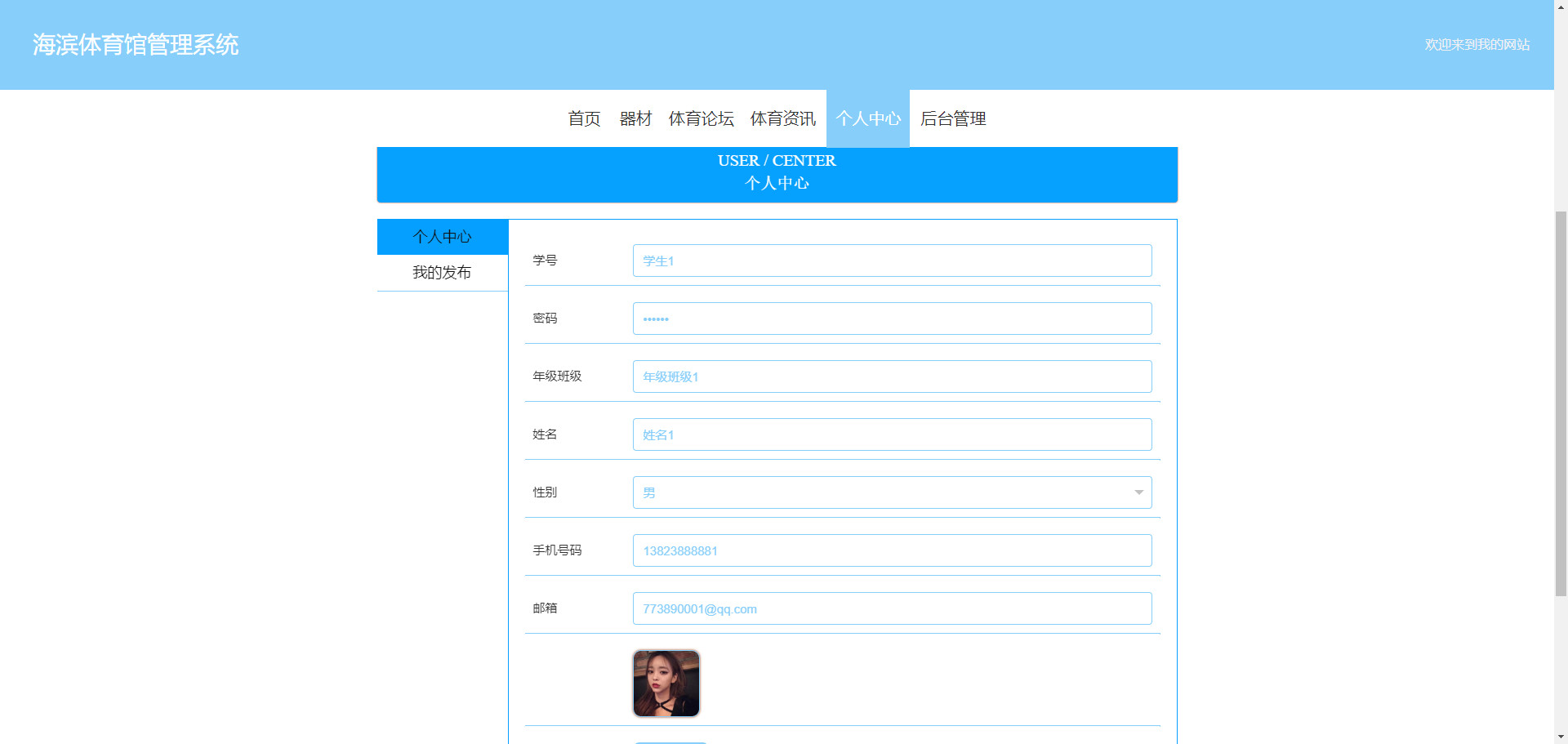Click the 海滨体育馆管理系统 site title
This screenshot has width=1568, height=744.
136,45
